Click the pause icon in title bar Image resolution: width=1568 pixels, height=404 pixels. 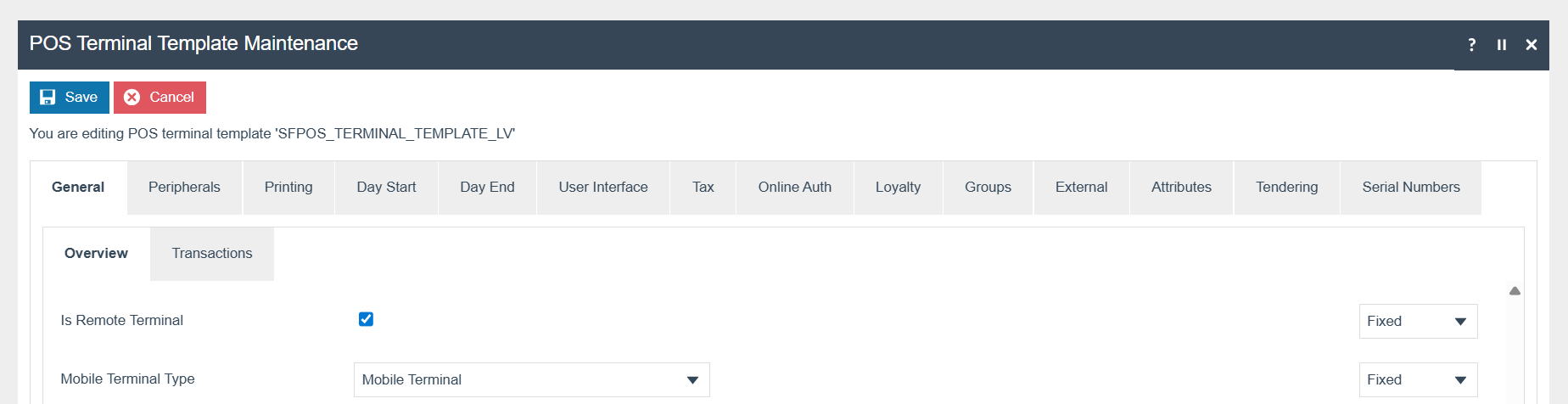pos(1502,45)
